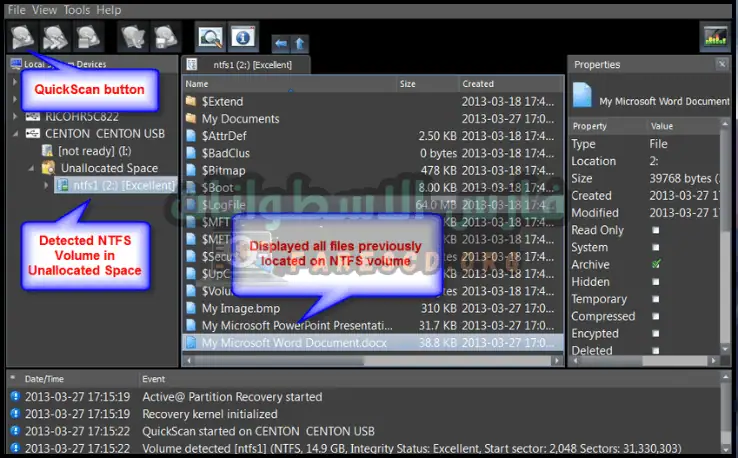The width and height of the screenshot is (738, 458).
Task: Switch to the ntfs1 (2:) [Excellent] tab
Action: coord(249,65)
